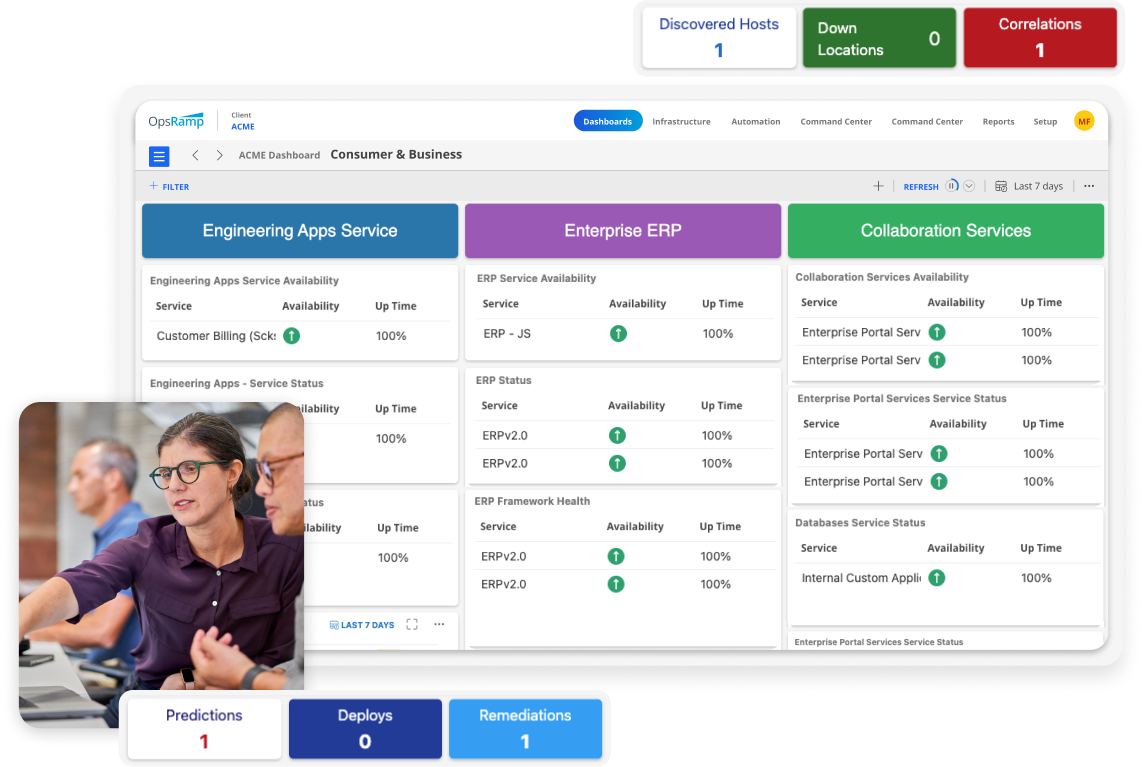
Task: Click the Engineering Apps Service header tile
Action: (300, 231)
